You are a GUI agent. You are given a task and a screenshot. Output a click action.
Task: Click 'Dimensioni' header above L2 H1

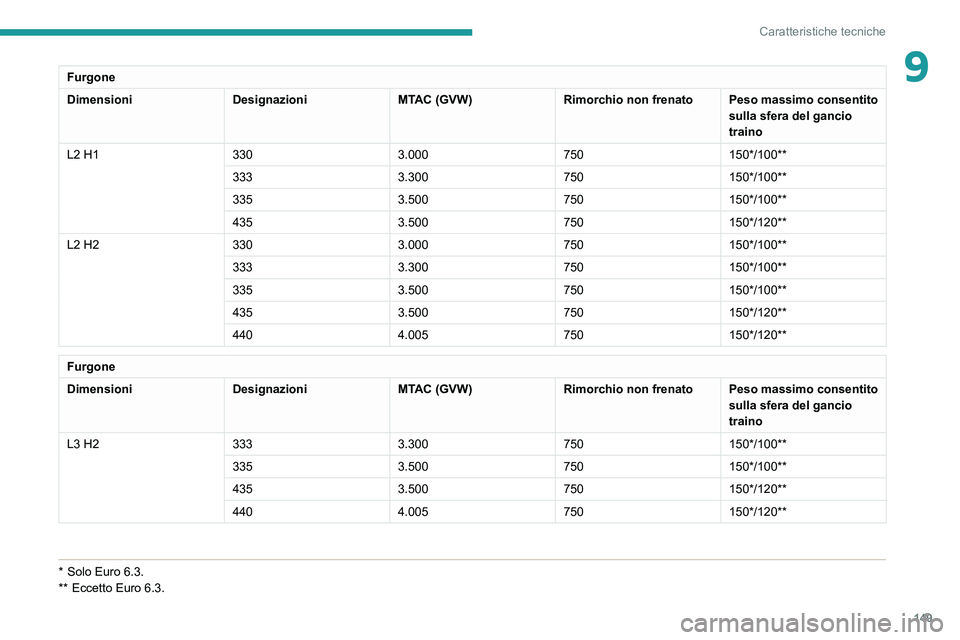[99, 99]
